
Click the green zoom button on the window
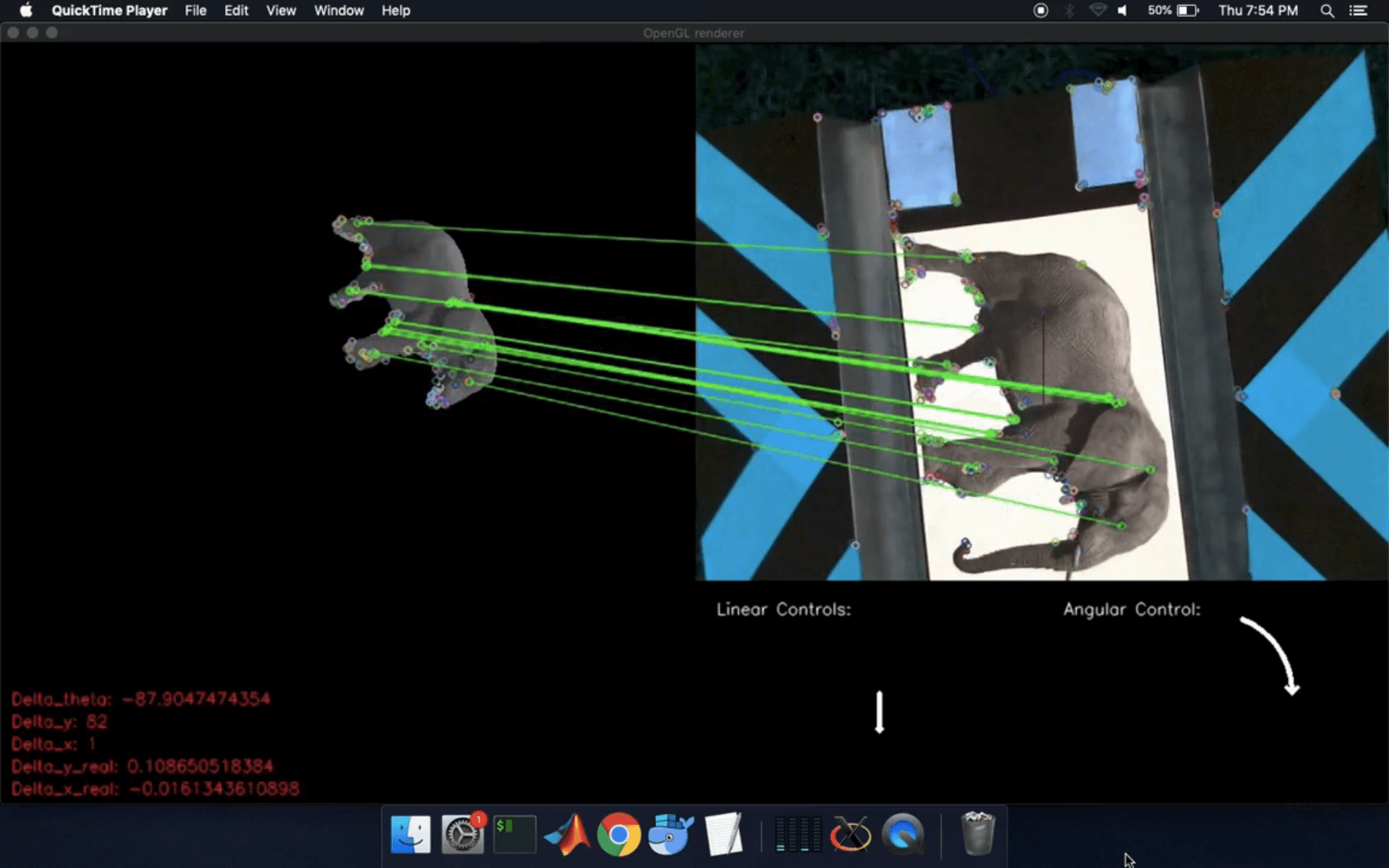tap(52, 33)
